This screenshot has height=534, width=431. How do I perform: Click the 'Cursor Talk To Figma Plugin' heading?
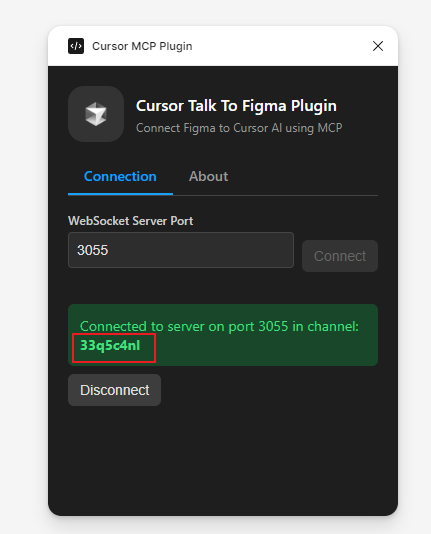coord(236,106)
